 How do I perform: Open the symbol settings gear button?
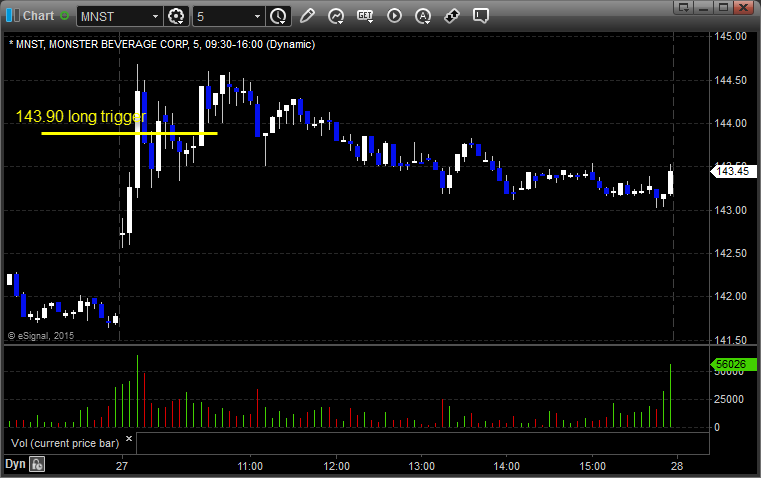tap(176, 16)
